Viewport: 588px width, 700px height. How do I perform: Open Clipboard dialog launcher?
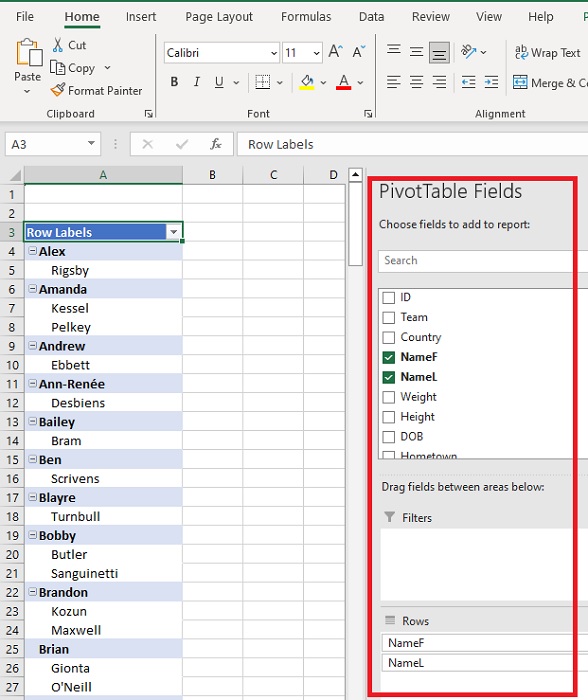(148, 114)
